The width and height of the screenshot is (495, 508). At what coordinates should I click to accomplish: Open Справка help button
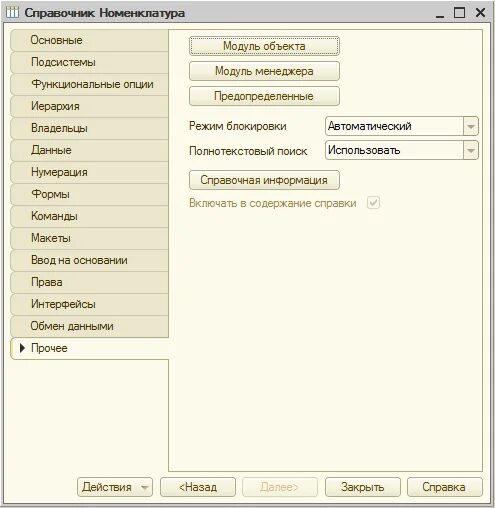(444, 487)
